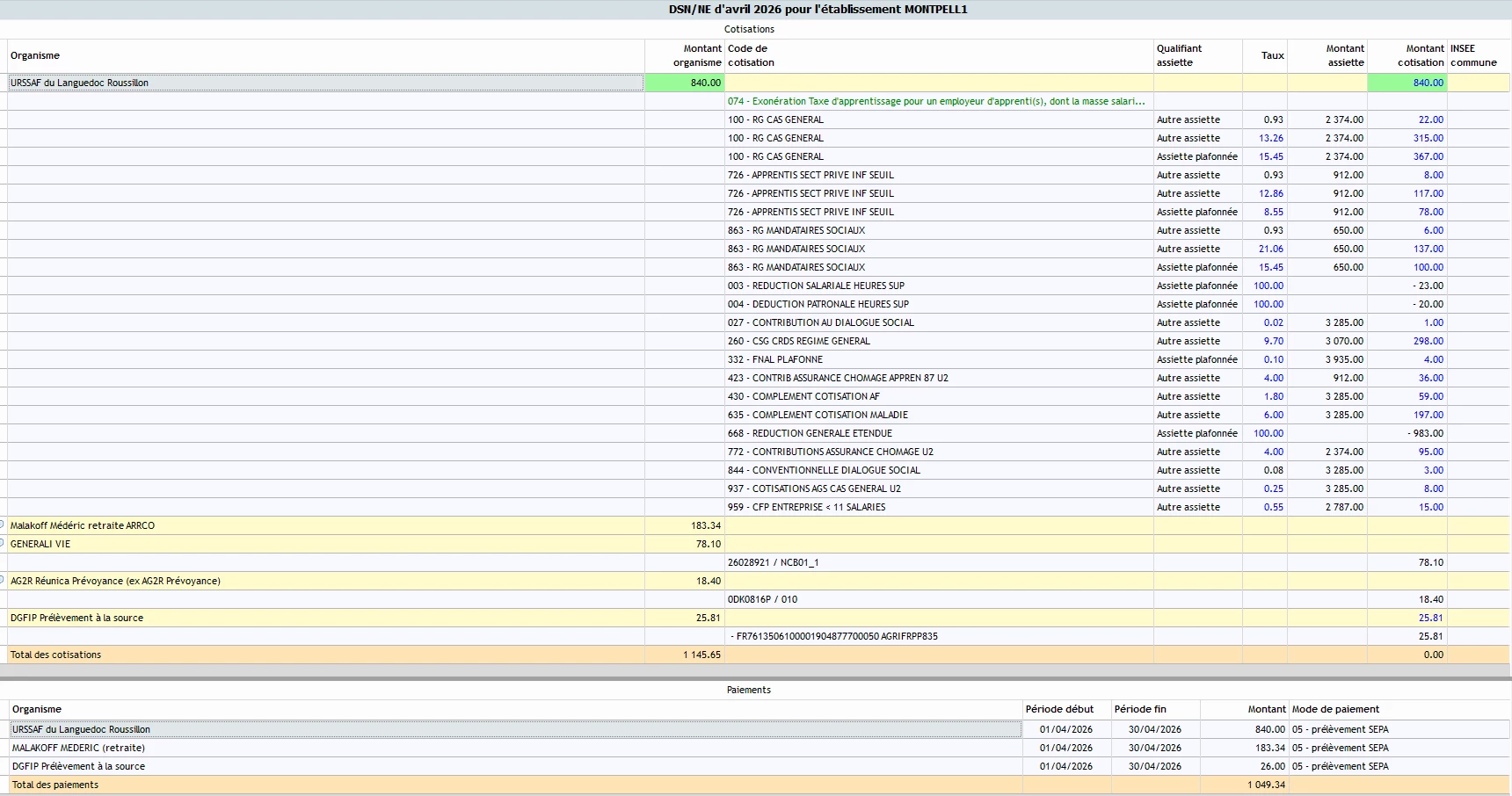
Task: Select DGFIP Prélèvement à la source in Cotisations
Action: click(326, 618)
